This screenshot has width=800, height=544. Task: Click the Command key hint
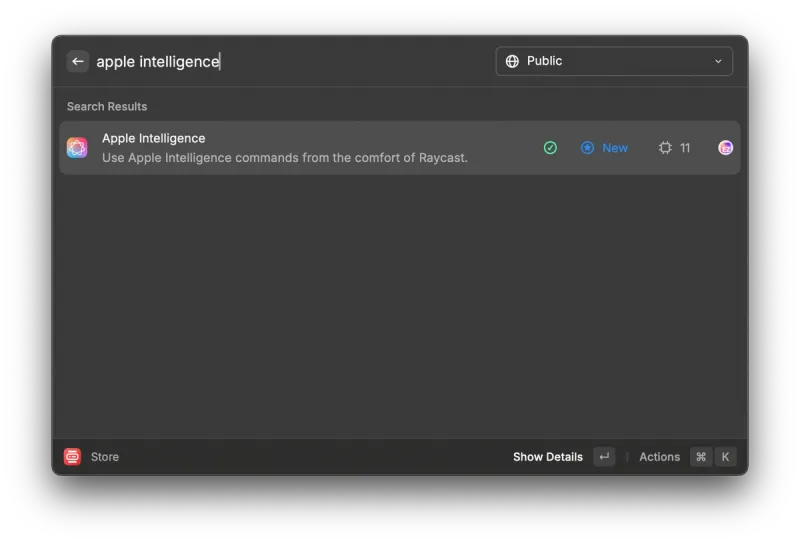(x=701, y=457)
